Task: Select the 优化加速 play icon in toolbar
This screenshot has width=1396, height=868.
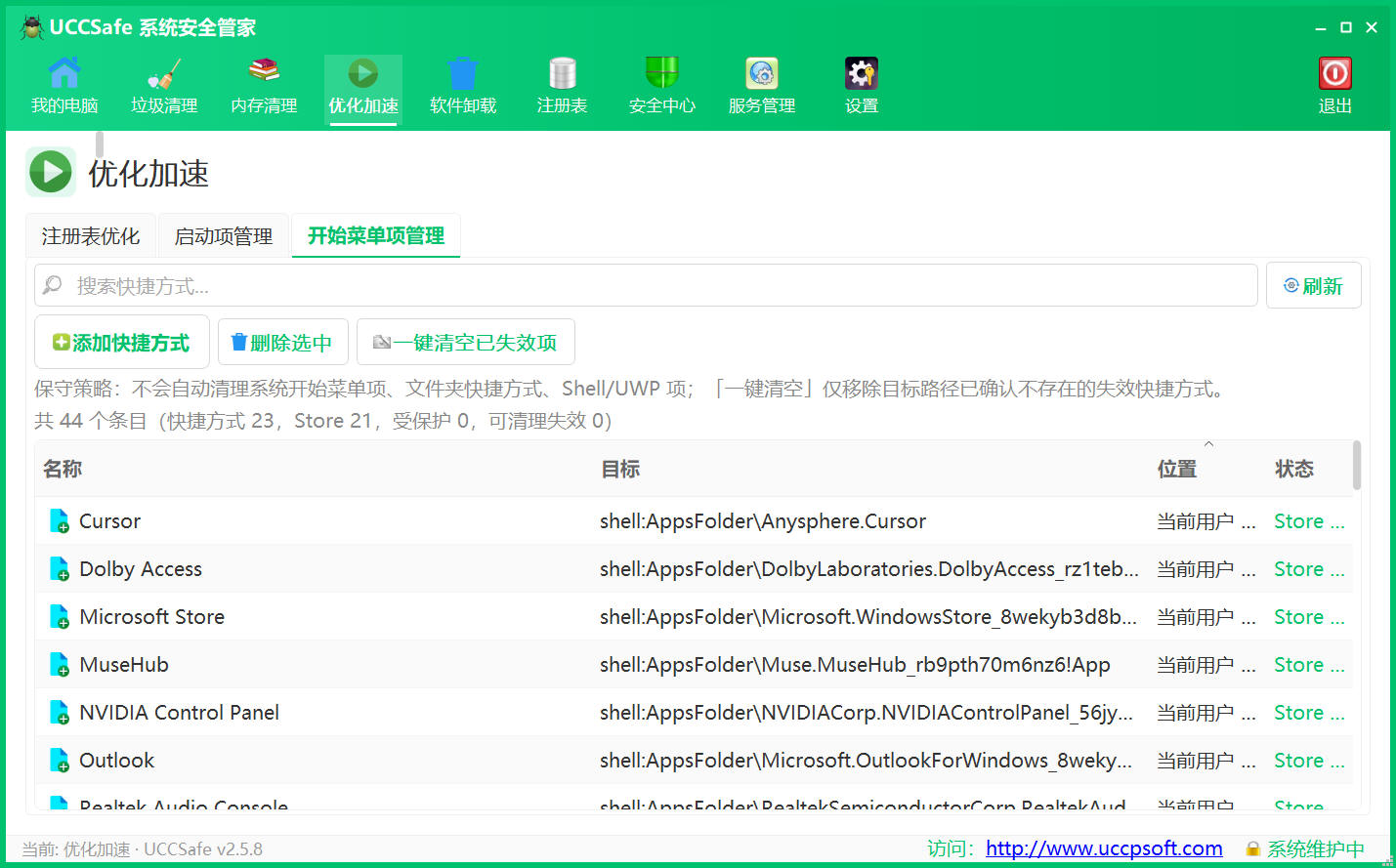Action: click(x=363, y=73)
